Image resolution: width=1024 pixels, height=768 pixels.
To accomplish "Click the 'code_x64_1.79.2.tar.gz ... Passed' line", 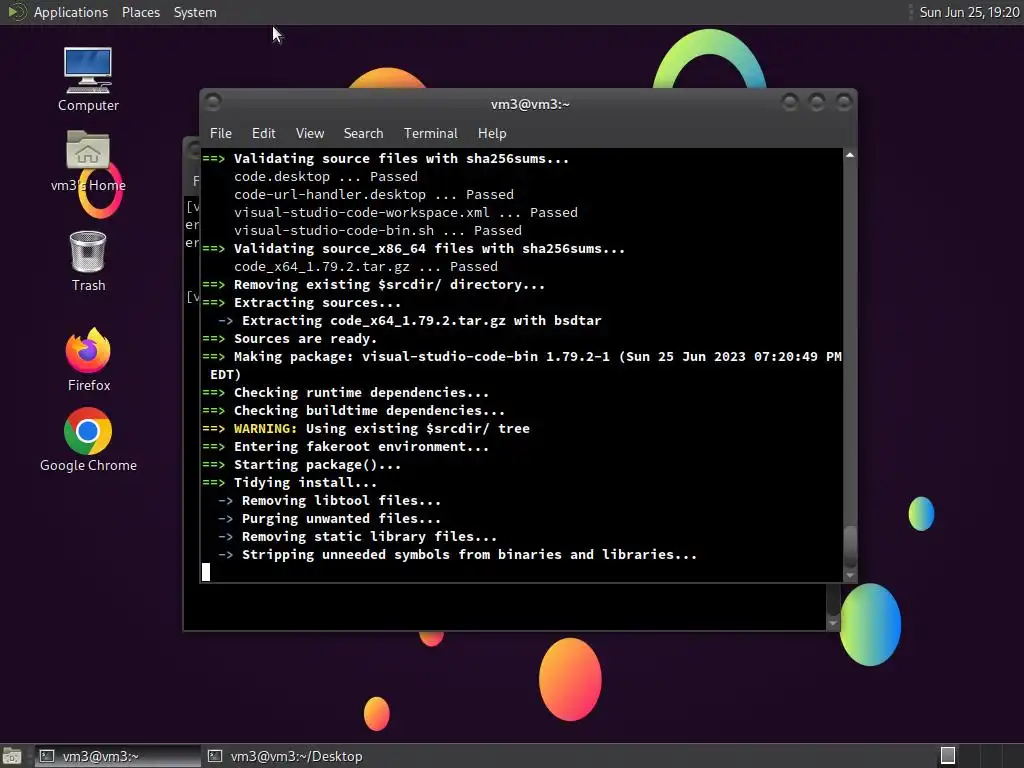I will coord(366,266).
